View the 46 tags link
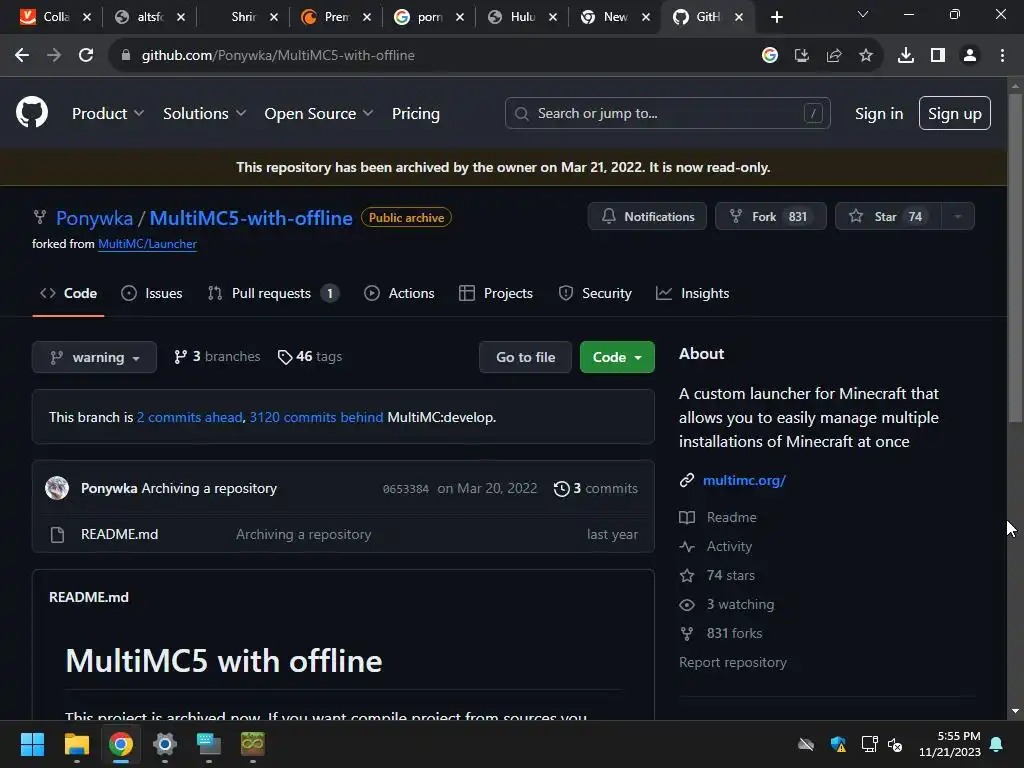 point(310,357)
